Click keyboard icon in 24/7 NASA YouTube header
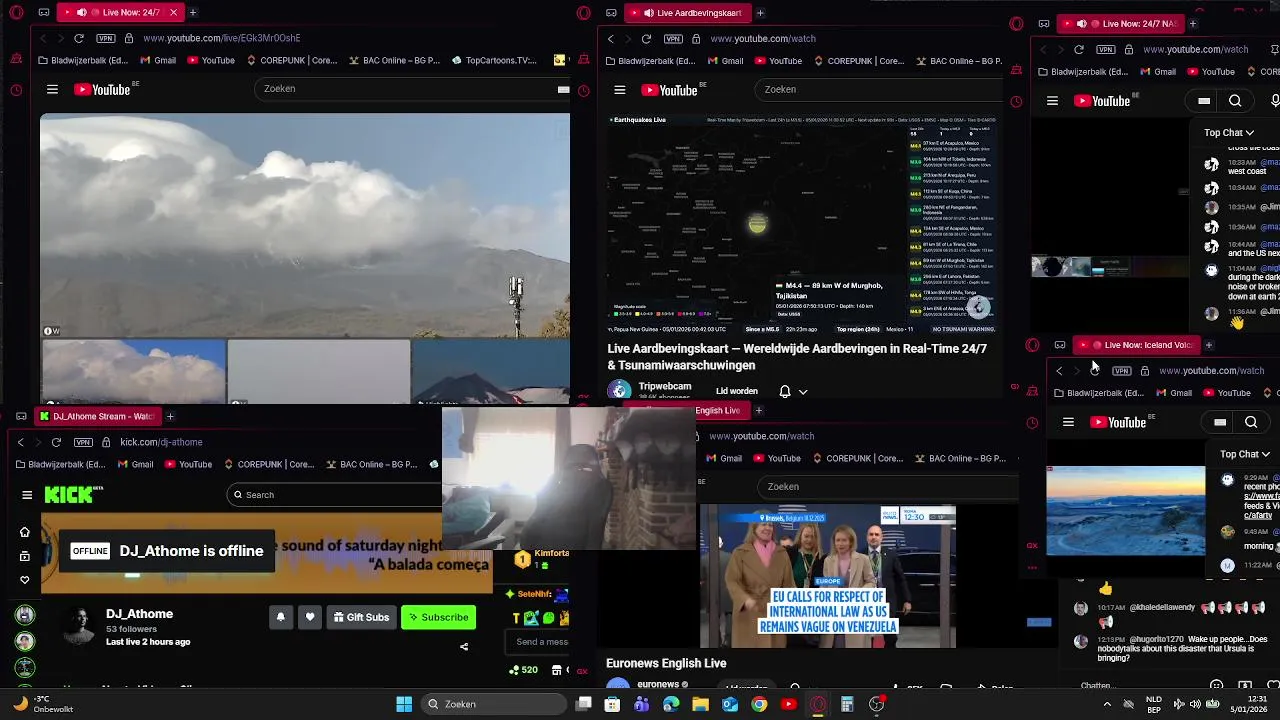 tap(1204, 101)
